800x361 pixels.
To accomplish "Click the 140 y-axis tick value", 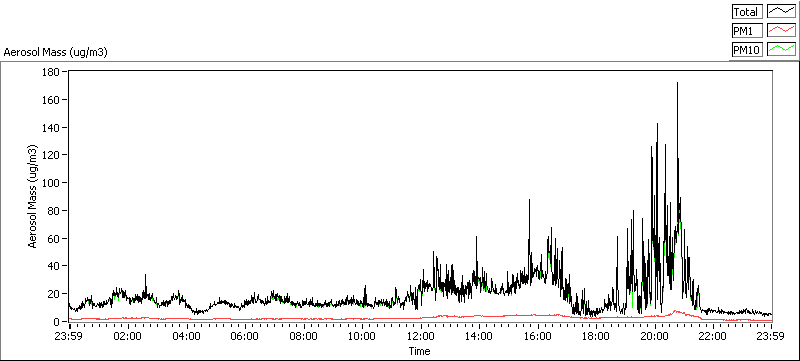I will [51, 127].
